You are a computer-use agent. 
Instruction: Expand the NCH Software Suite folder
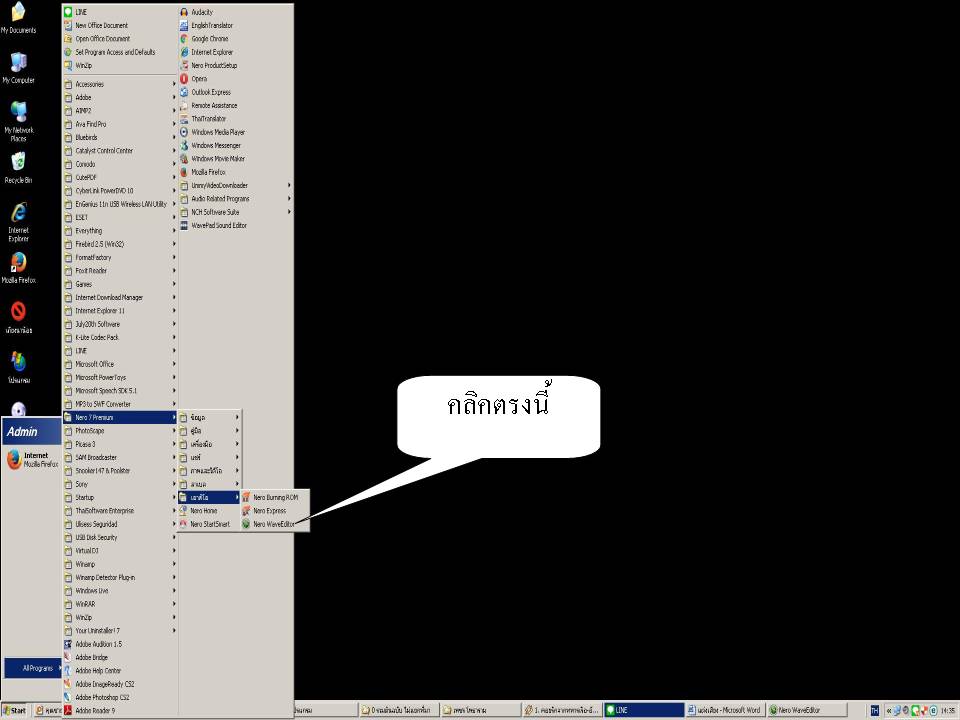pos(236,212)
